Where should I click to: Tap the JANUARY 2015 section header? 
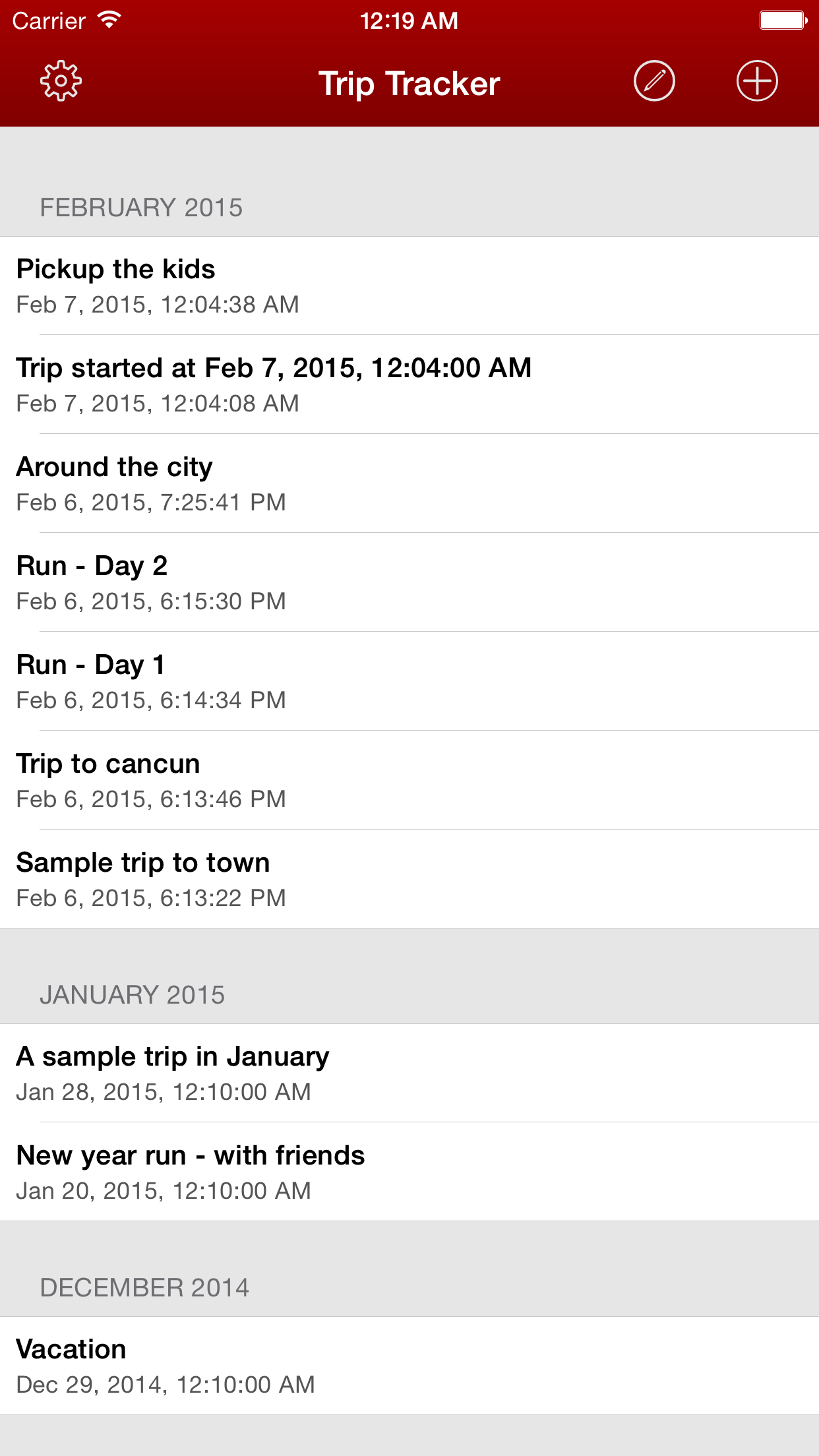[132, 995]
